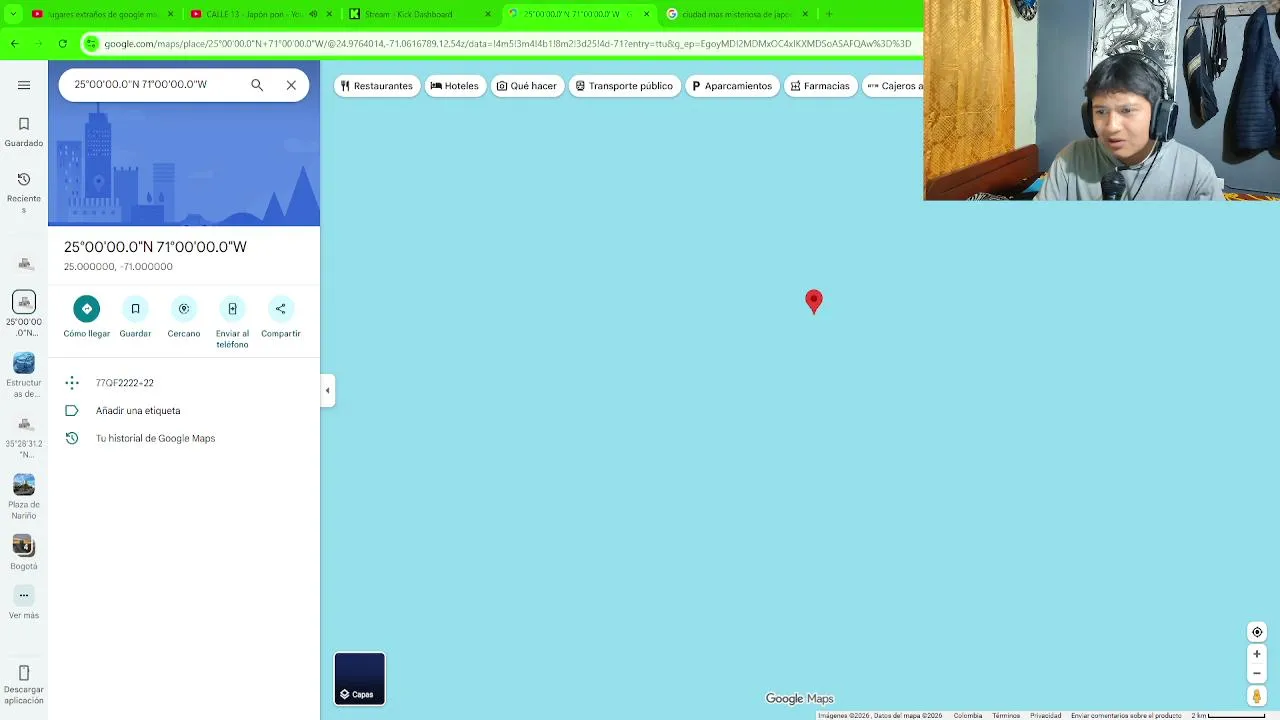Open Guardado saved places in sidebar
1280x720 pixels.
(24, 132)
